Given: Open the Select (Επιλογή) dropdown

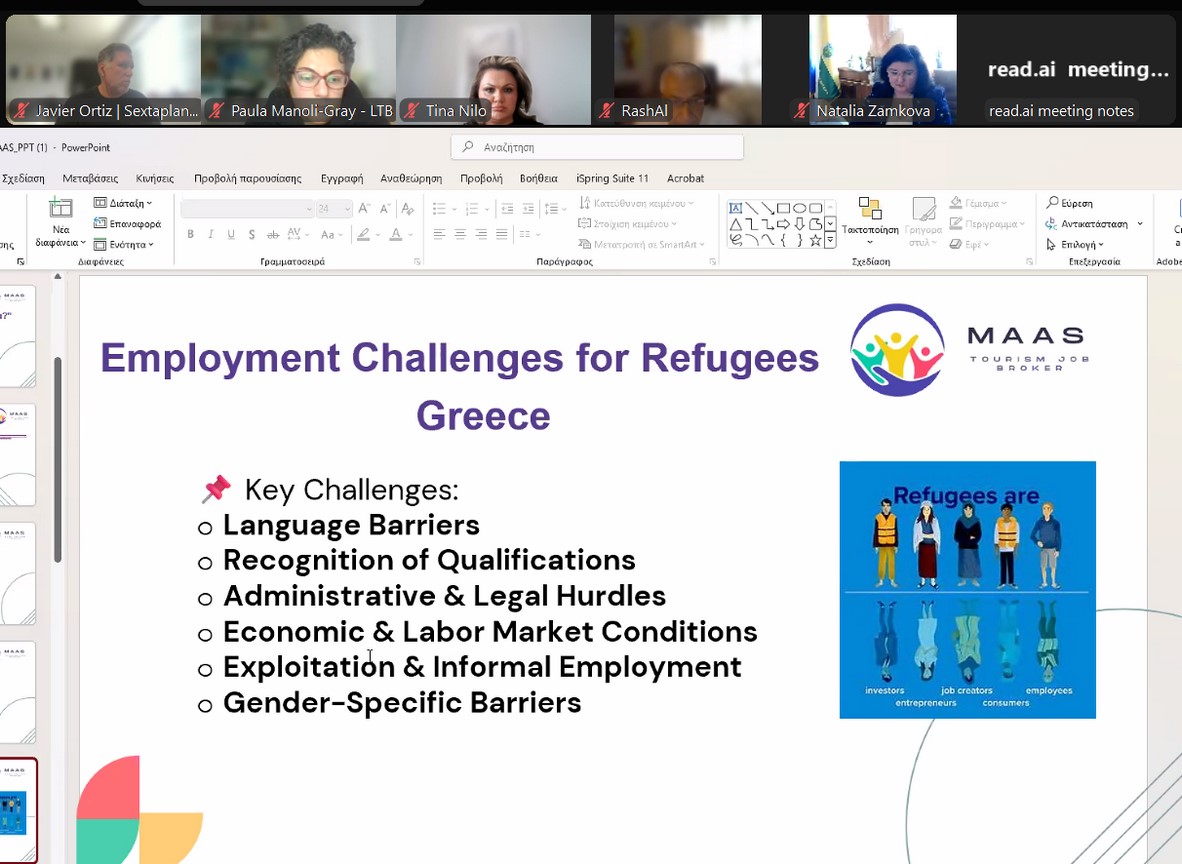Looking at the screenshot, I should coord(1075,245).
